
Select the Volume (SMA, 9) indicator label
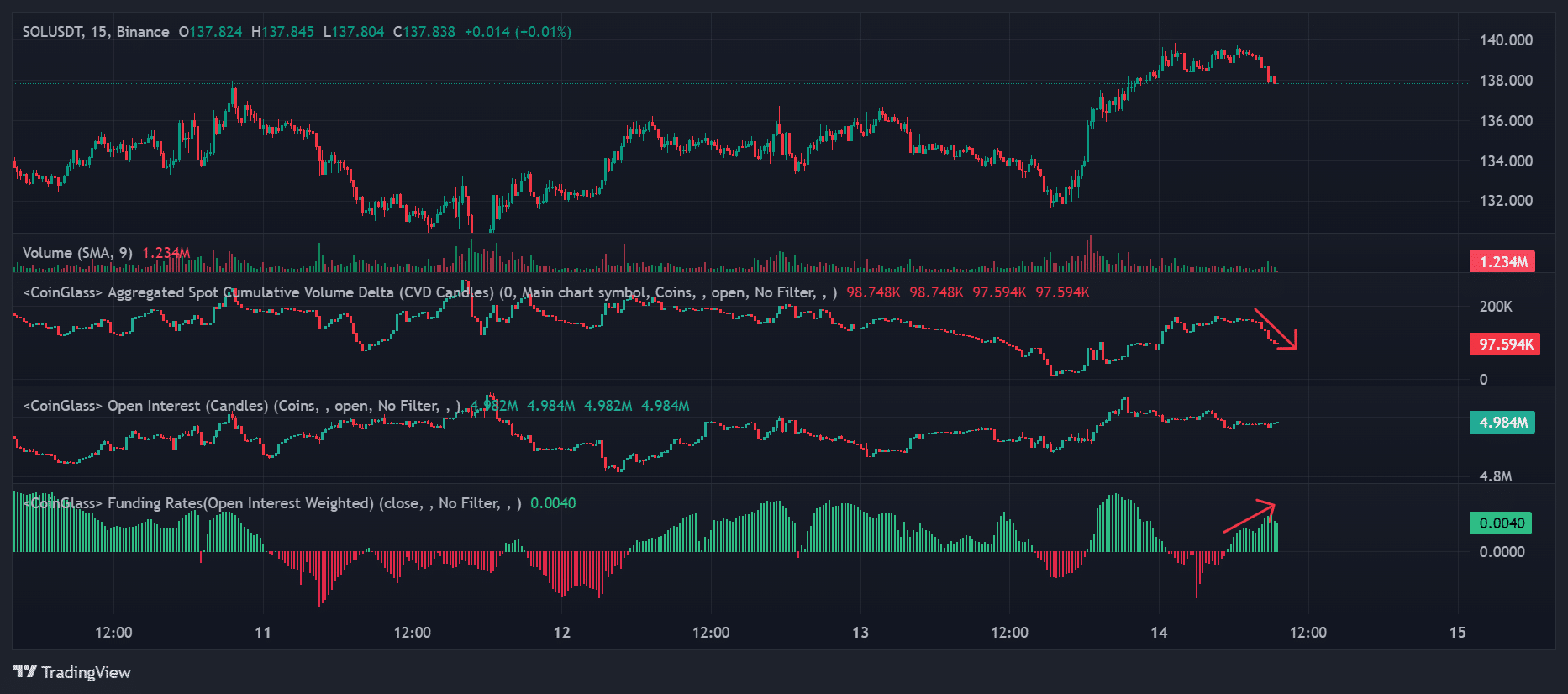pyautogui.click(x=77, y=253)
